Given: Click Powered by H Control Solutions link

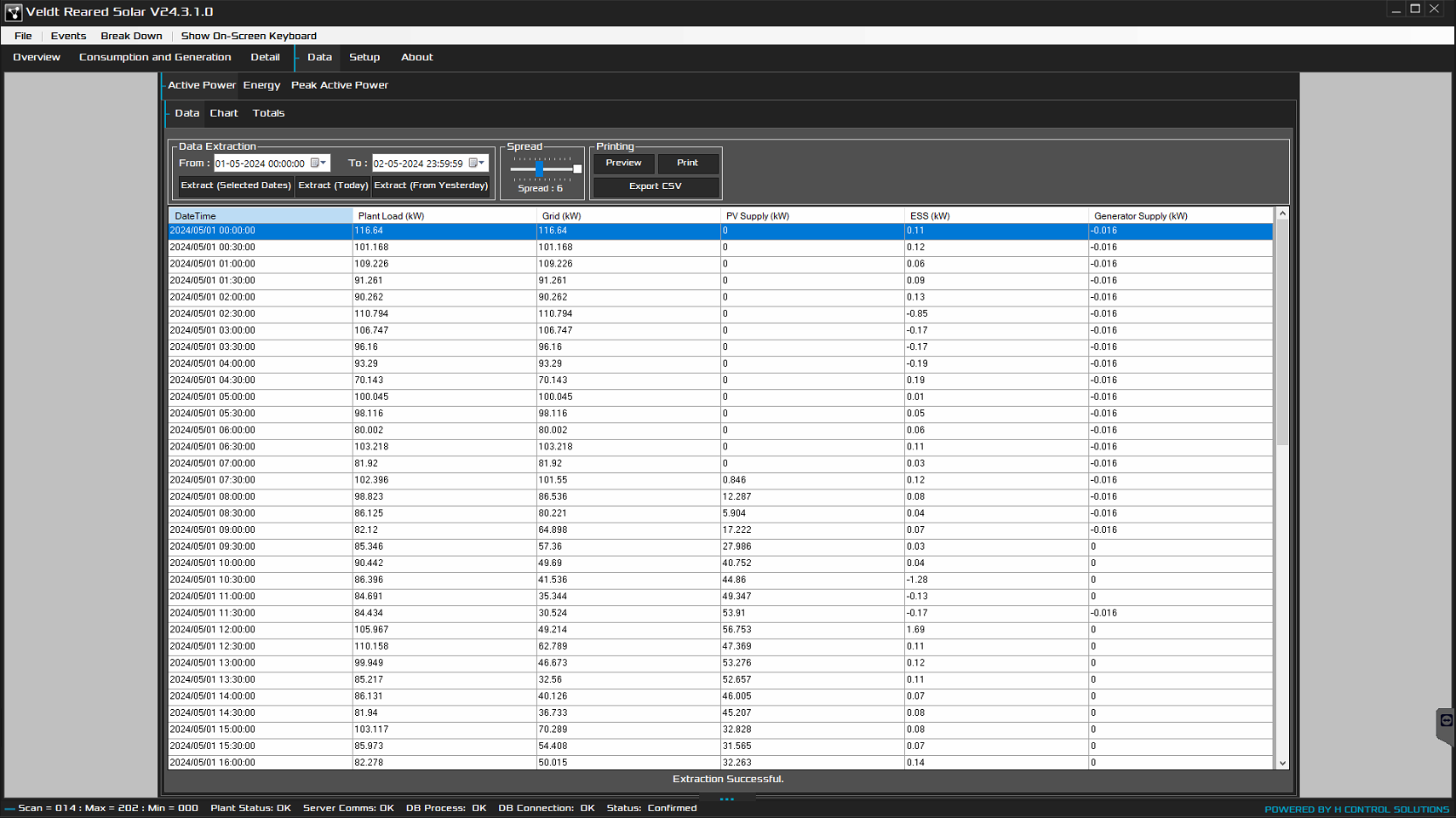Looking at the screenshot, I should click(1356, 809).
